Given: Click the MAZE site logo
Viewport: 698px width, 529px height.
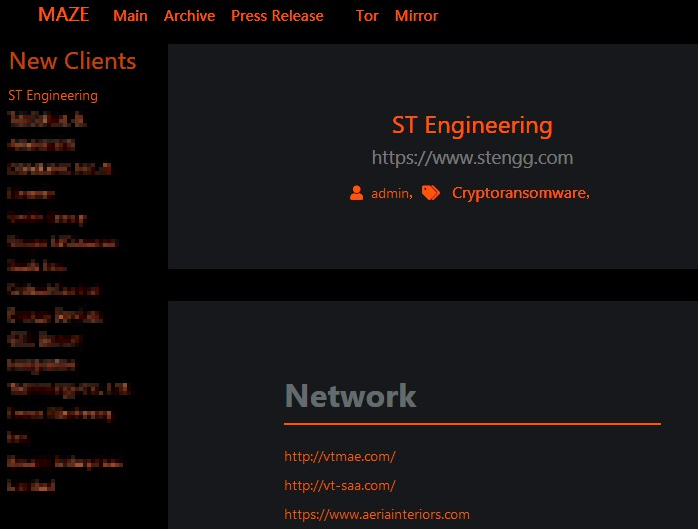Looking at the screenshot, I should tap(64, 15).
